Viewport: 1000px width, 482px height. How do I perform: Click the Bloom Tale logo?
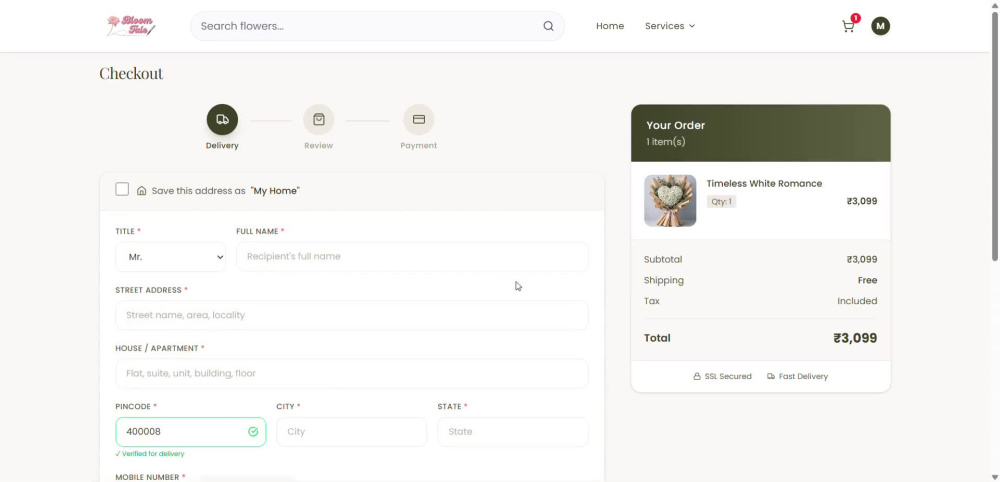131,26
